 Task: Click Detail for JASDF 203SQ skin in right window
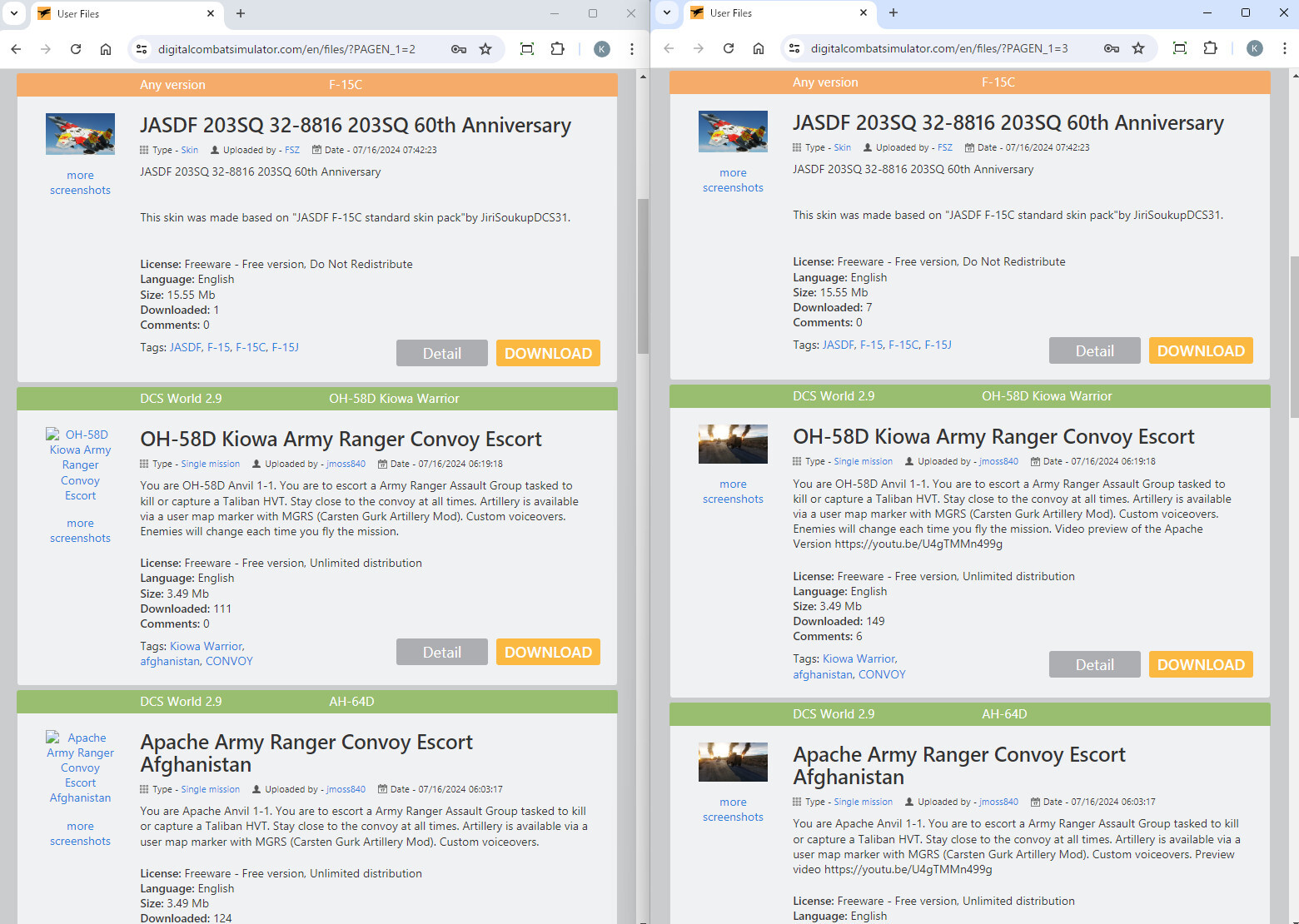click(x=1094, y=350)
